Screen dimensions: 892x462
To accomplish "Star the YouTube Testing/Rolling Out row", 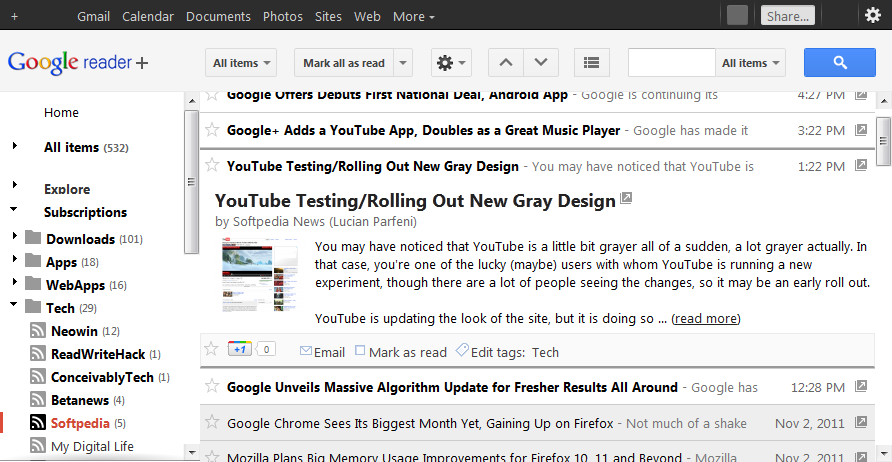I will point(212,166).
